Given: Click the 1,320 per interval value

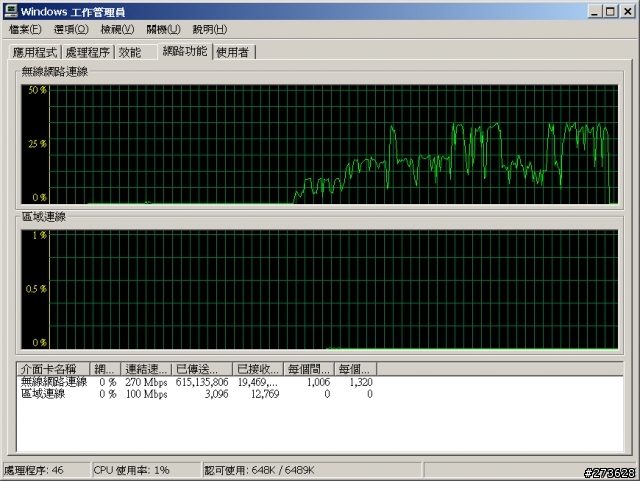Looking at the screenshot, I should coord(361,382).
